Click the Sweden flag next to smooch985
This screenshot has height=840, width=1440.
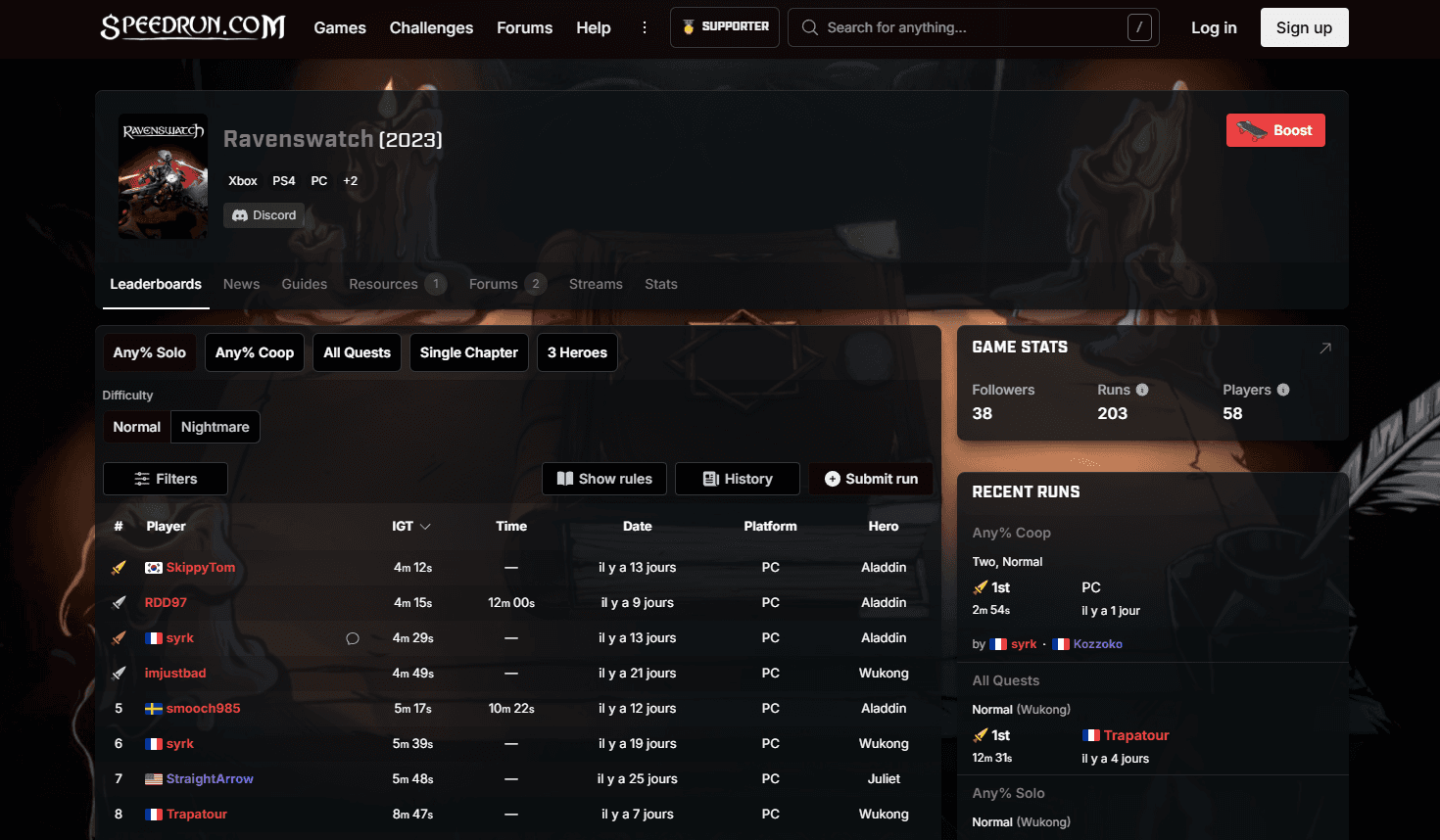pos(154,709)
